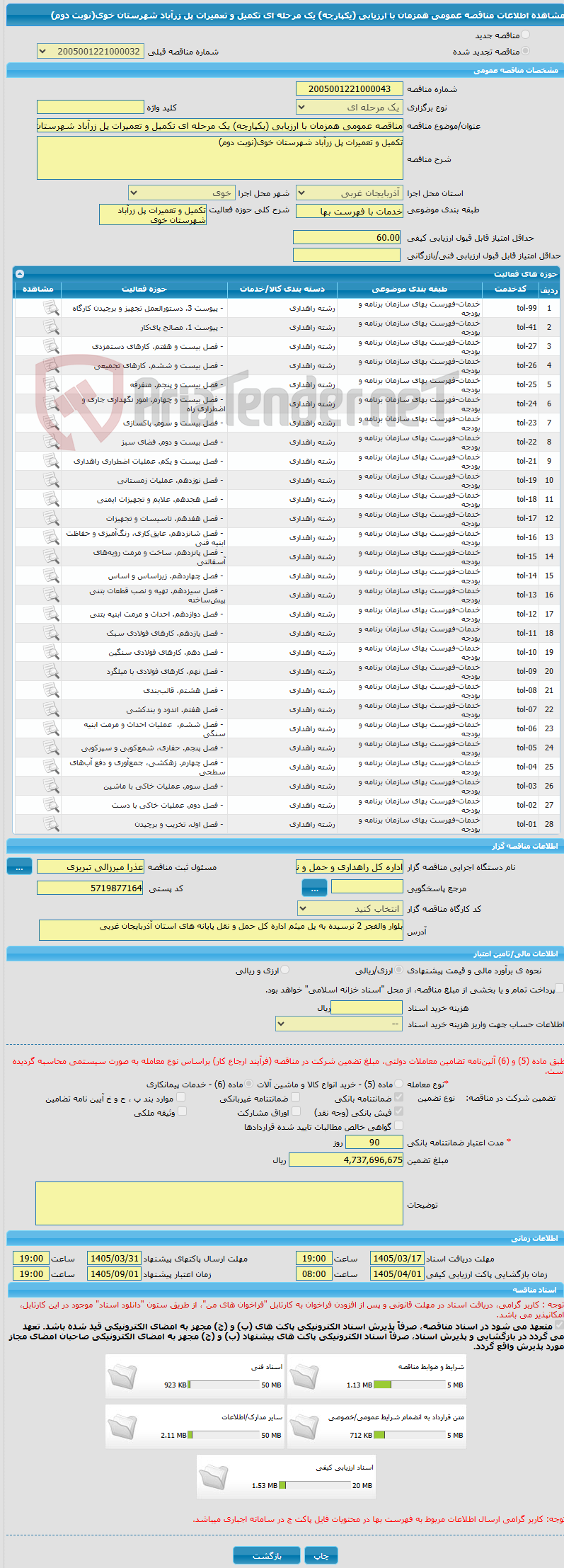This screenshot has width=564, height=1568.
Task: Open the اسناد فنی folder icon
Action: (x=122, y=1376)
